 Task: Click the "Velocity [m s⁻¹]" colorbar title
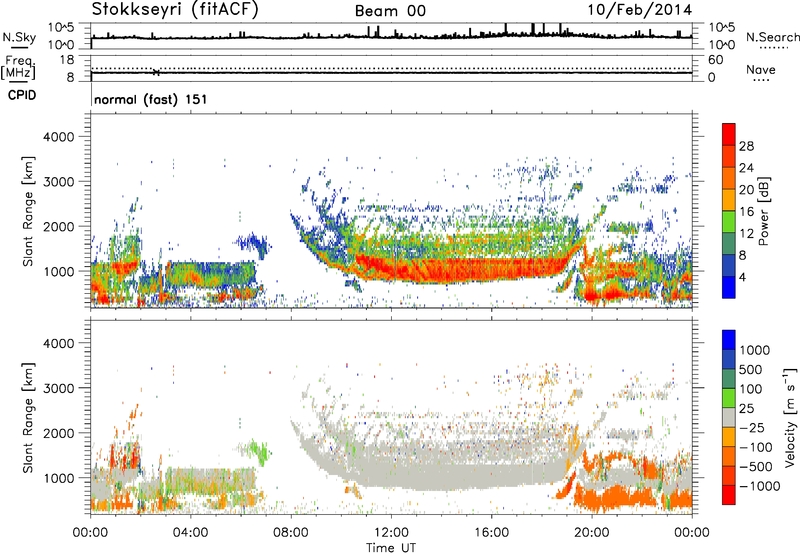[x=790, y=417]
